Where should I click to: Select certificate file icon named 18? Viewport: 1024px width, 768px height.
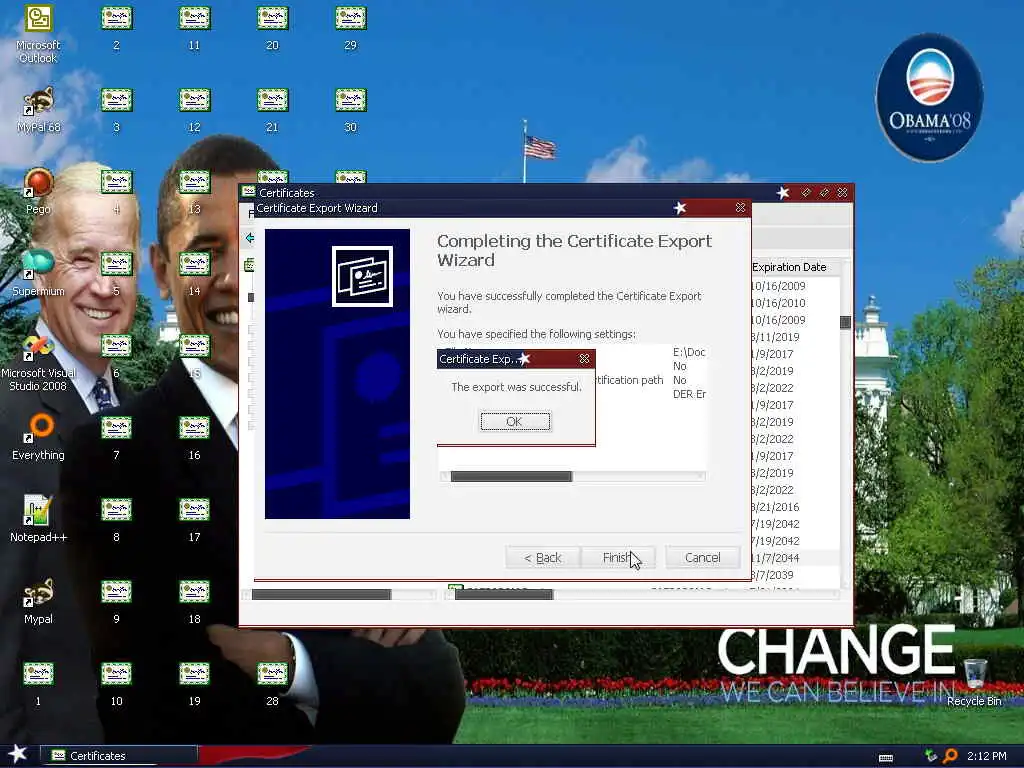[194, 601]
